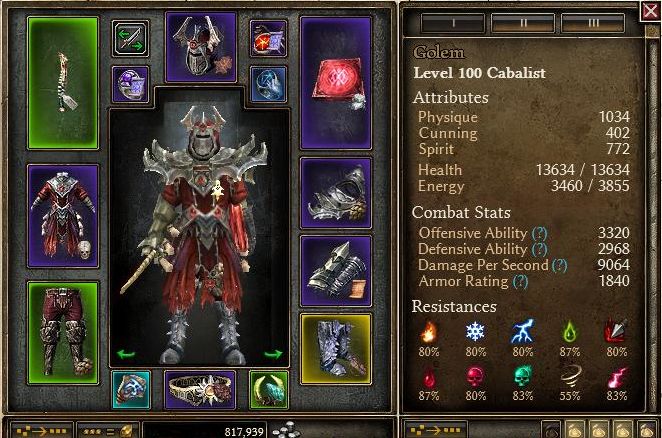Click Armor Rating help question mark
Image resolution: width=662 pixels, height=438 pixels.
pos(520,281)
